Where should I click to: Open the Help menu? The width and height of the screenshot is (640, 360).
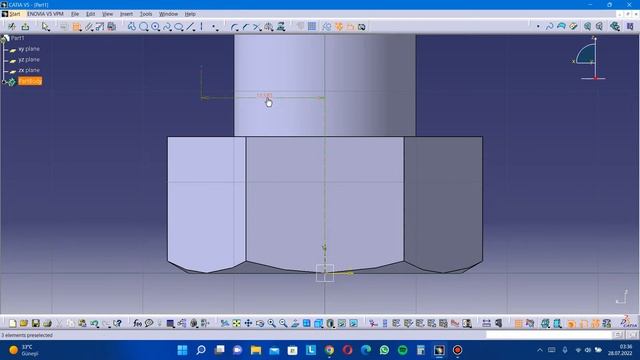(190, 14)
